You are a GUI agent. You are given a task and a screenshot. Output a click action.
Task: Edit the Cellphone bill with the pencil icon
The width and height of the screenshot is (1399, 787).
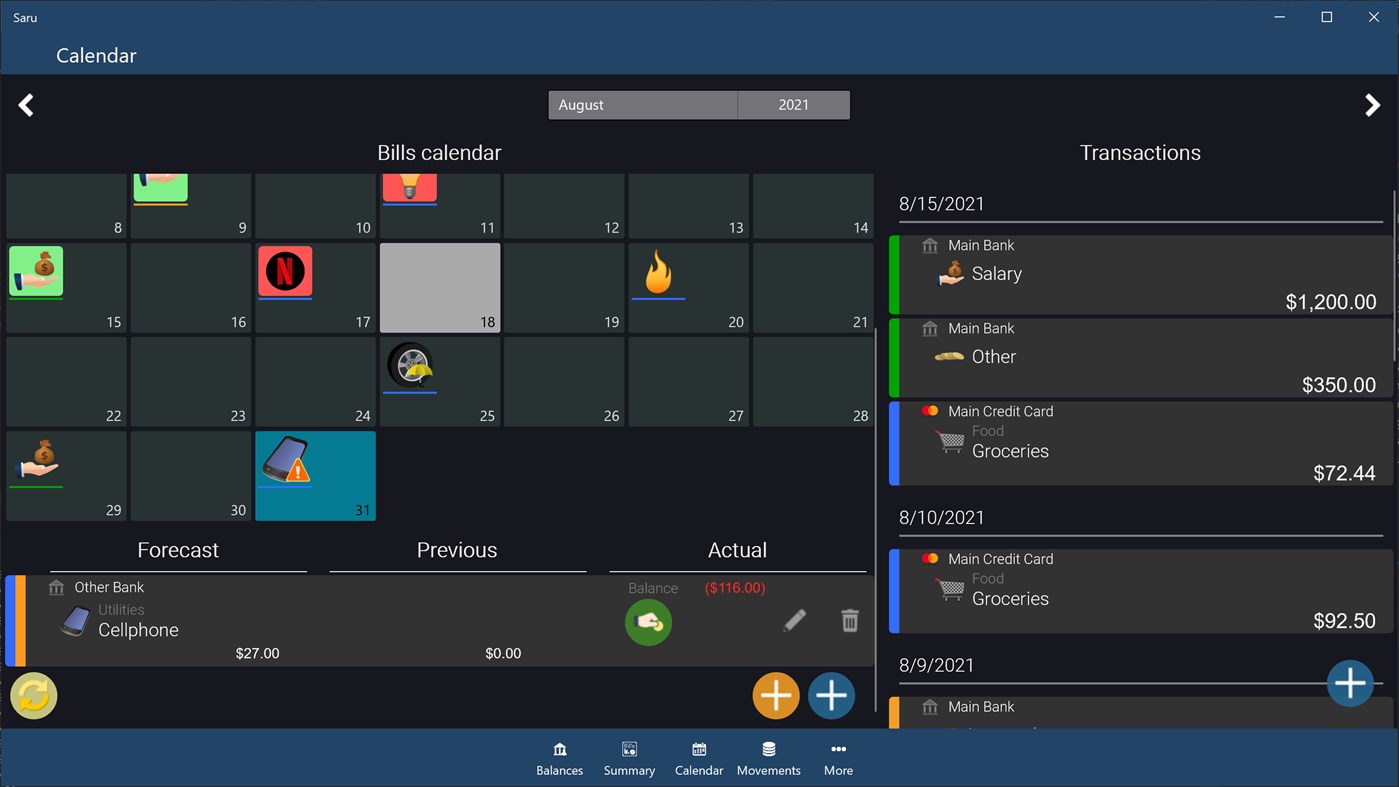[795, 620]
